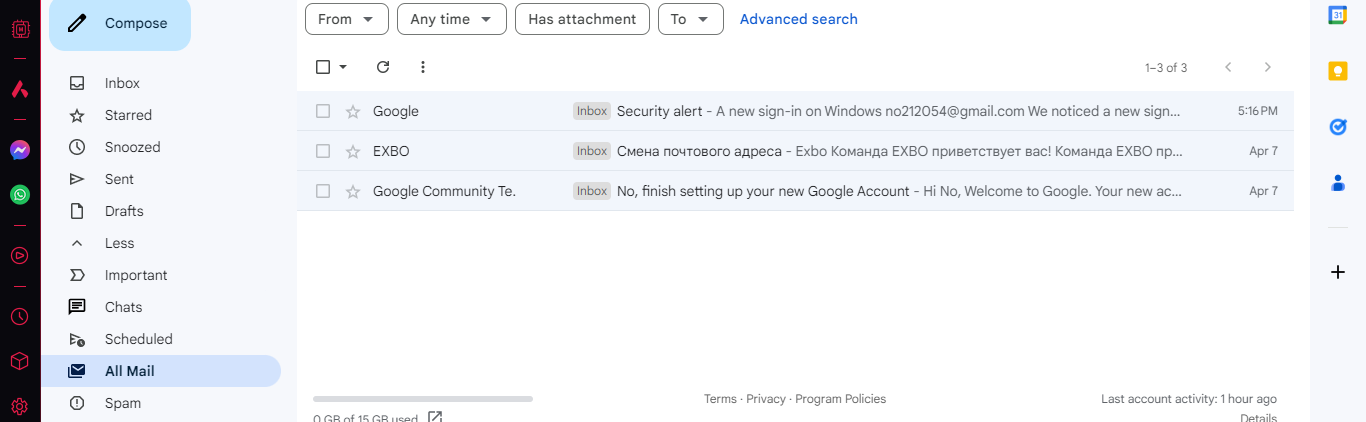Image resolution: width=1366 pixels, height=422 pixels.
Task: Open the Any time filter dropdown
Action: (451, 19)
